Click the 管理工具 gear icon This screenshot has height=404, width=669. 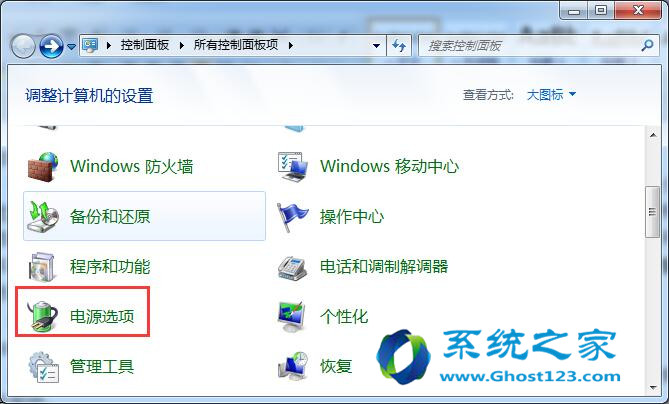click(43, 366)
